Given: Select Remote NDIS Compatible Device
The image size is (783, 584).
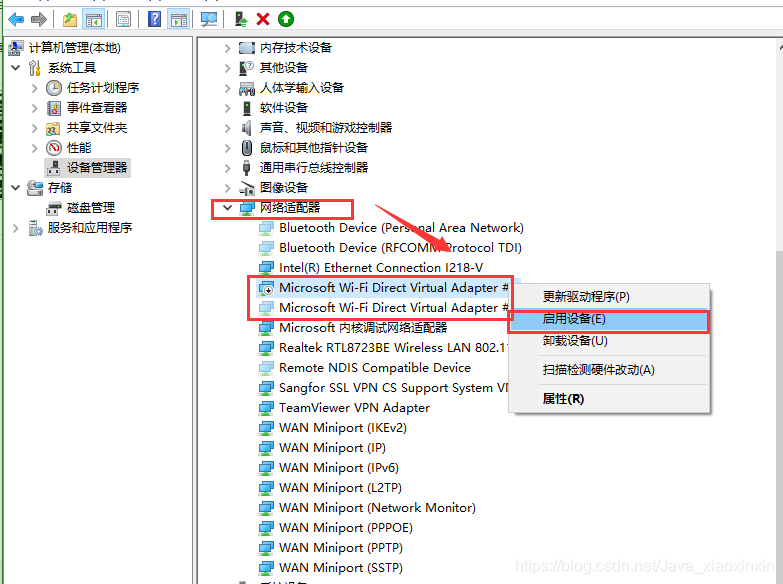Looking at the screenshot, I should point(375,368).
